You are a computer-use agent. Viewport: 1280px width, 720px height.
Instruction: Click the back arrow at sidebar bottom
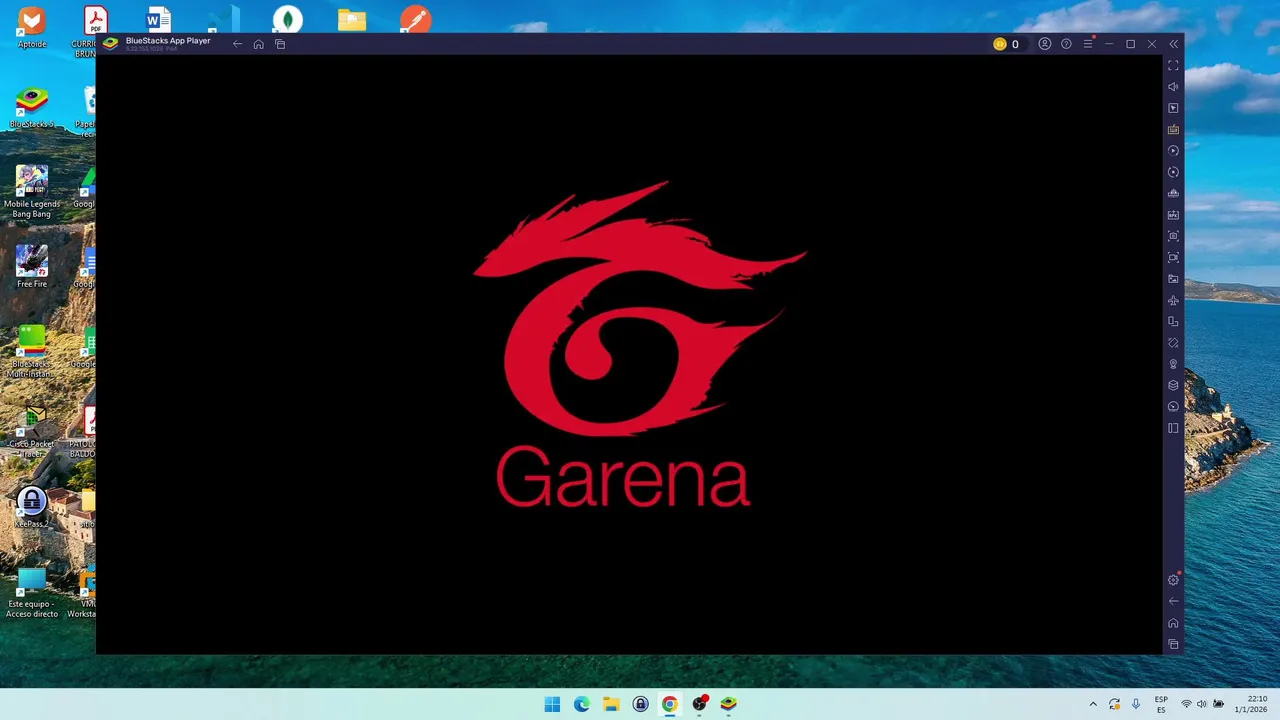click(x=1173, y=601)
